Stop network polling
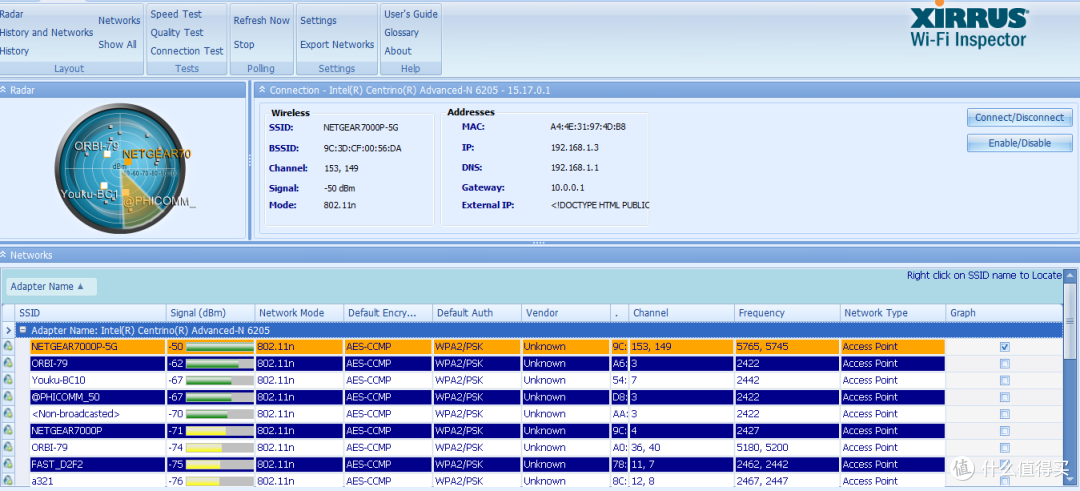The image size is (1080, 491). click(244, 44)
